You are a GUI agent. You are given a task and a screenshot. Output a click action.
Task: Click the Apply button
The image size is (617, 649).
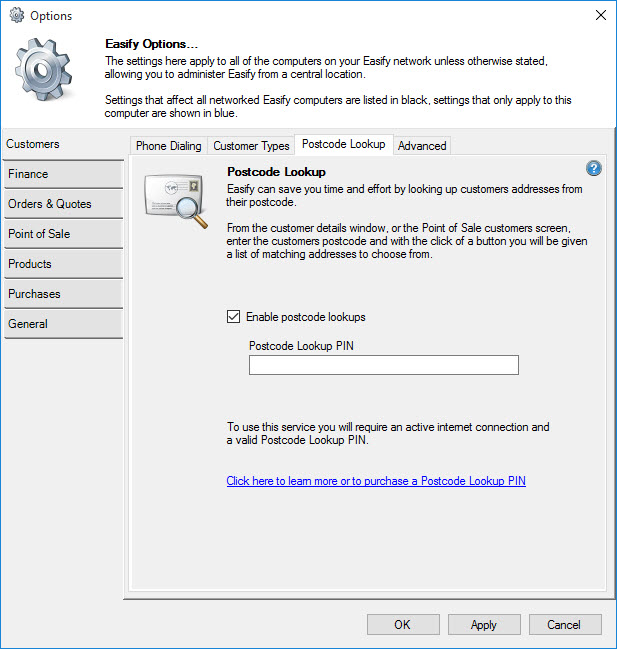tap(483, 625)
